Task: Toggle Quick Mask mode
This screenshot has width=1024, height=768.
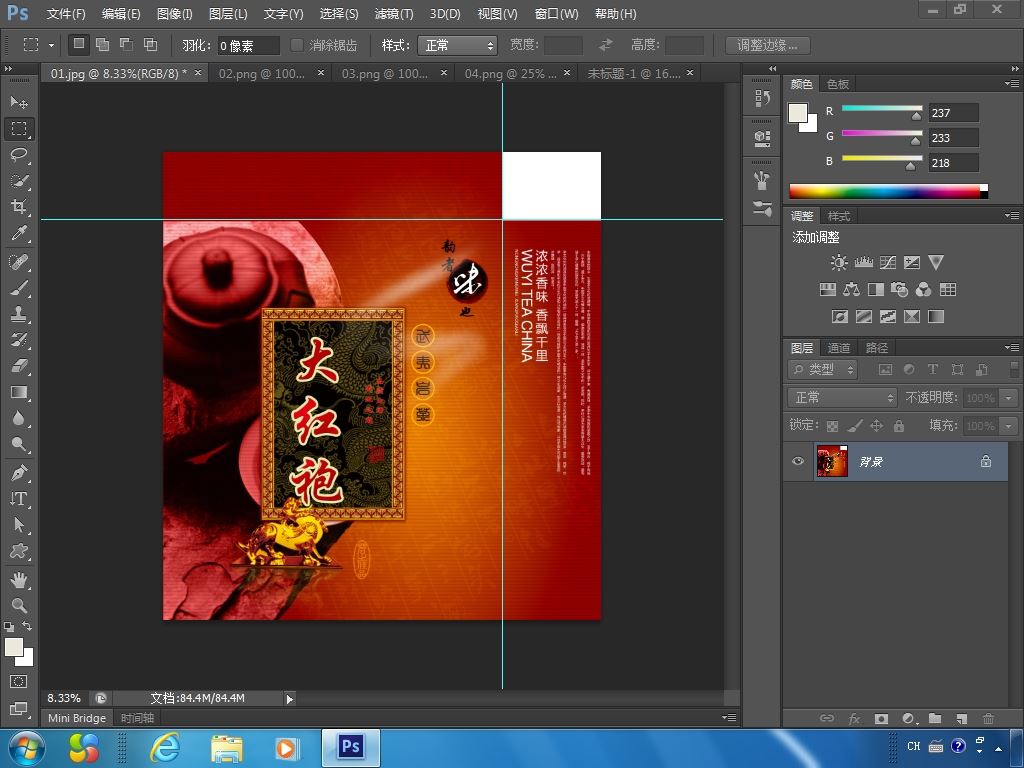Action: 19,682
